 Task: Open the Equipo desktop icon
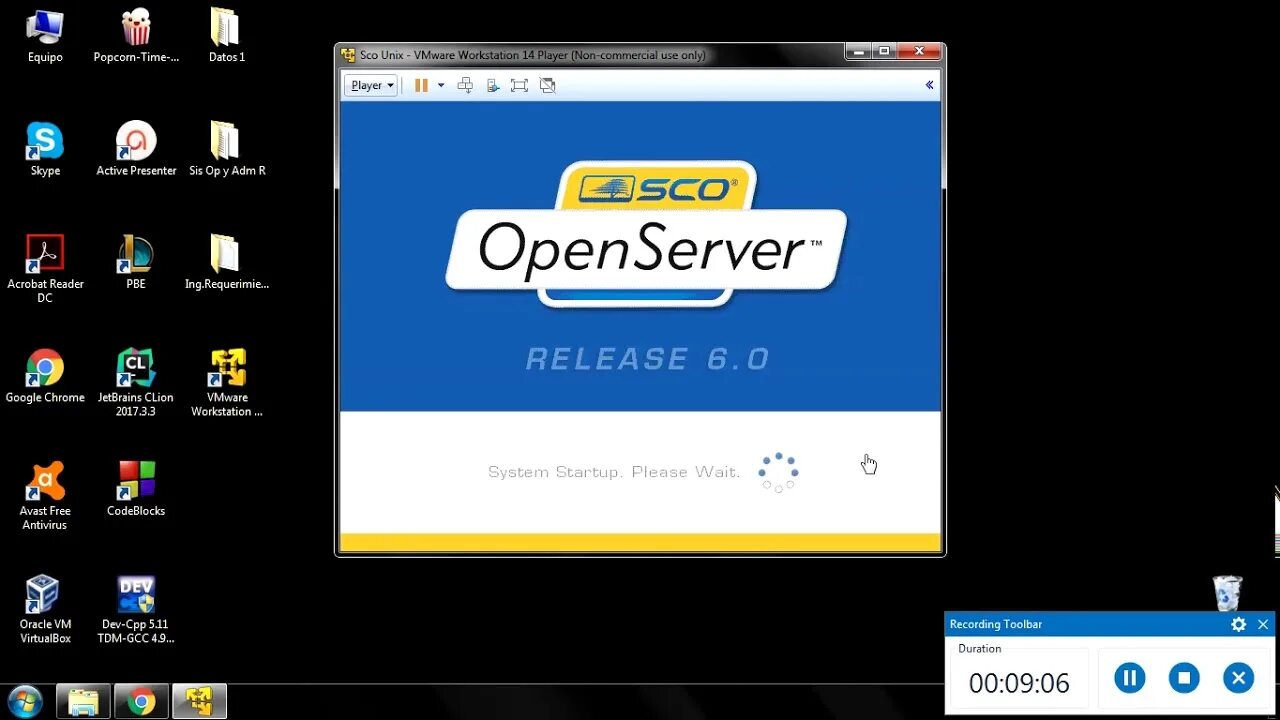45,36
